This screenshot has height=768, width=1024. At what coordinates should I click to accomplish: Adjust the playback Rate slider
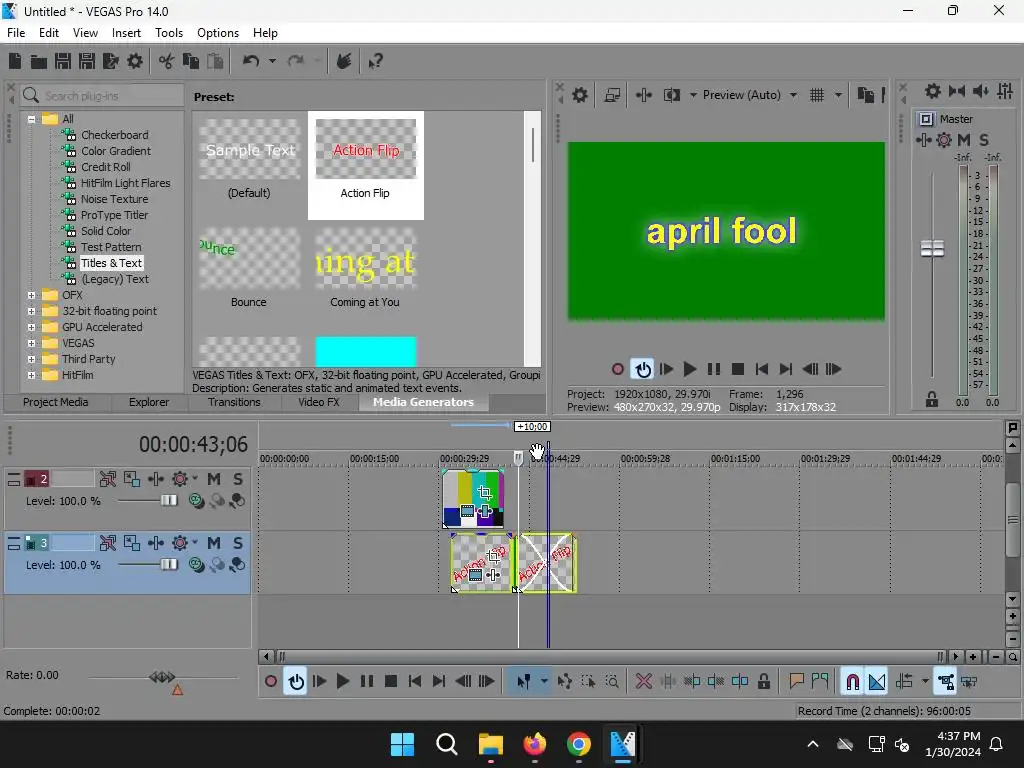[x=163, y=677]
